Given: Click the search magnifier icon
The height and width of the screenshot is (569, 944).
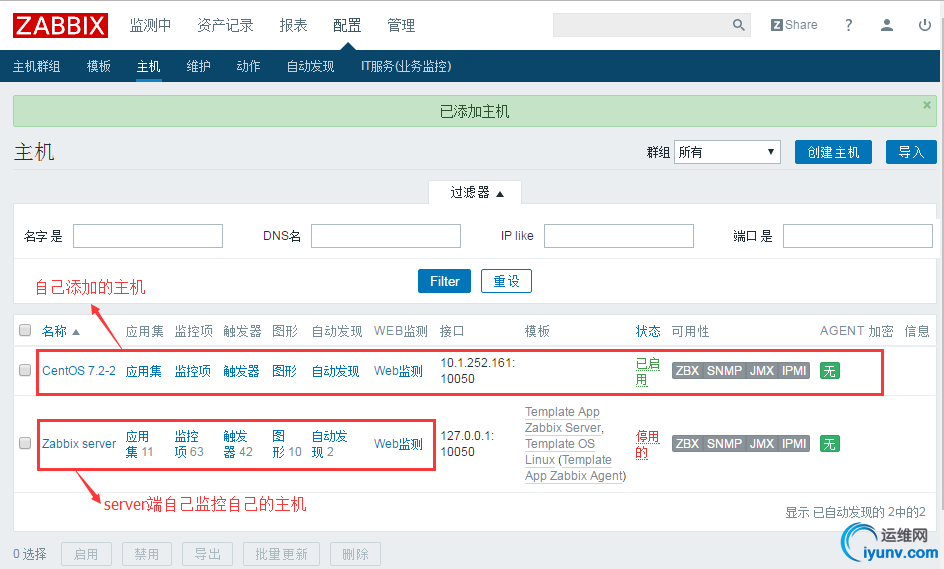Looking at the screenshot, I should (x=739, y=25).
